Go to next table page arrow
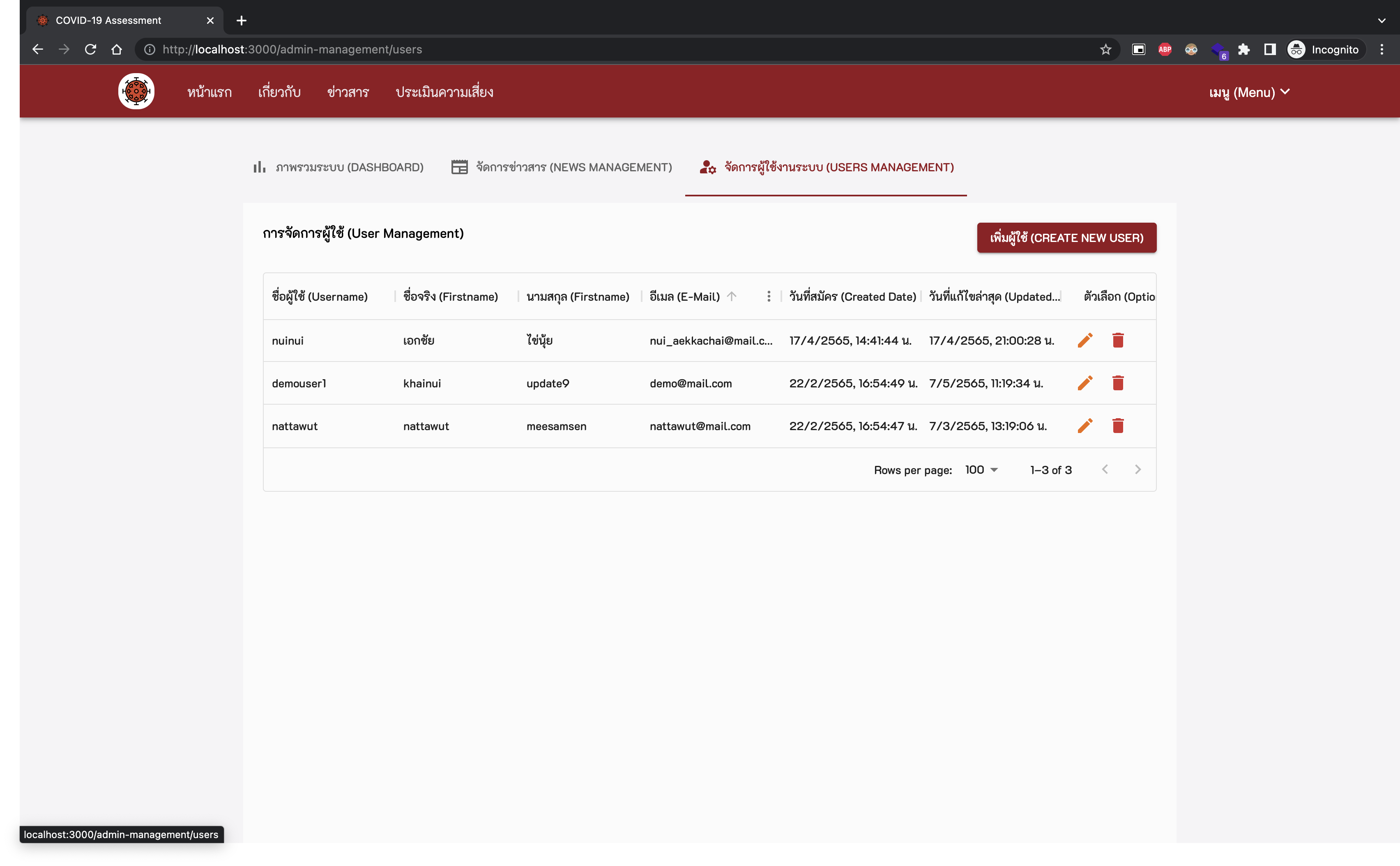 tap(1137, 470)
